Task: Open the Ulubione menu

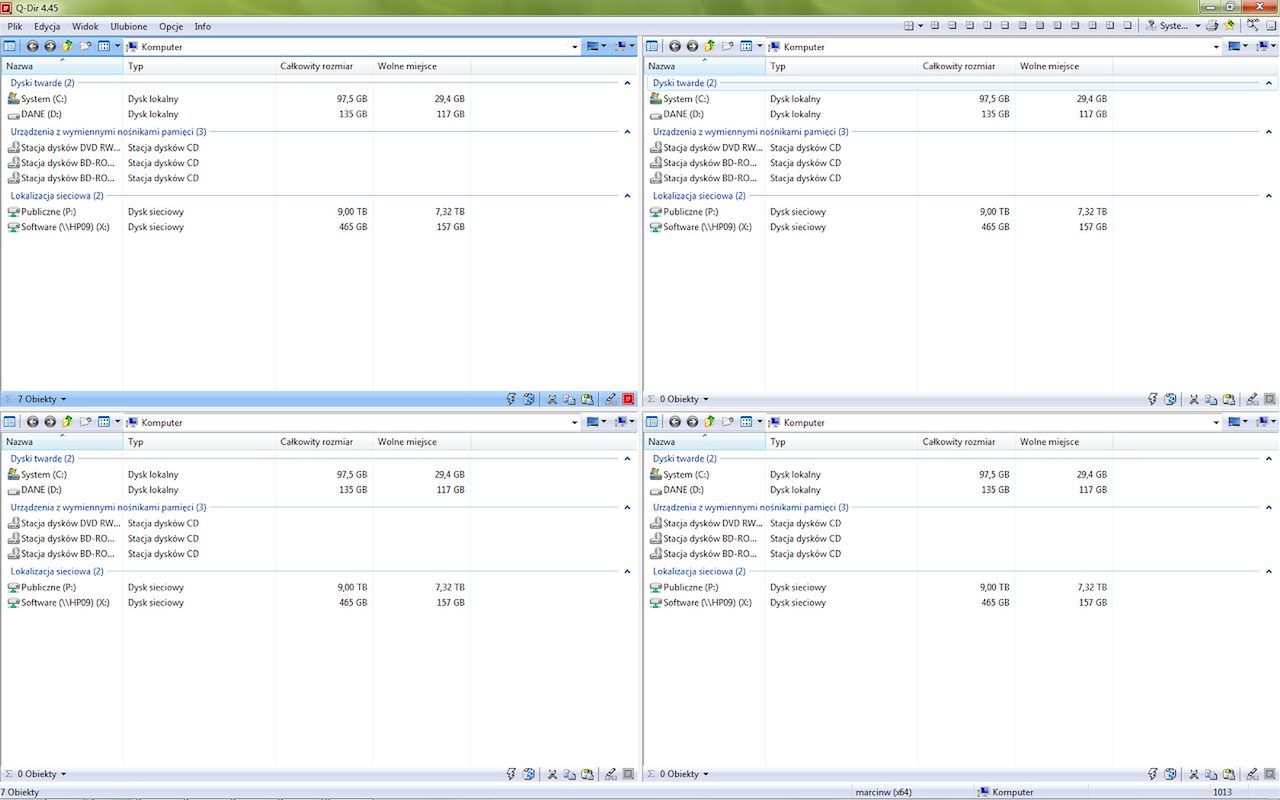Action: coord(128,26)
